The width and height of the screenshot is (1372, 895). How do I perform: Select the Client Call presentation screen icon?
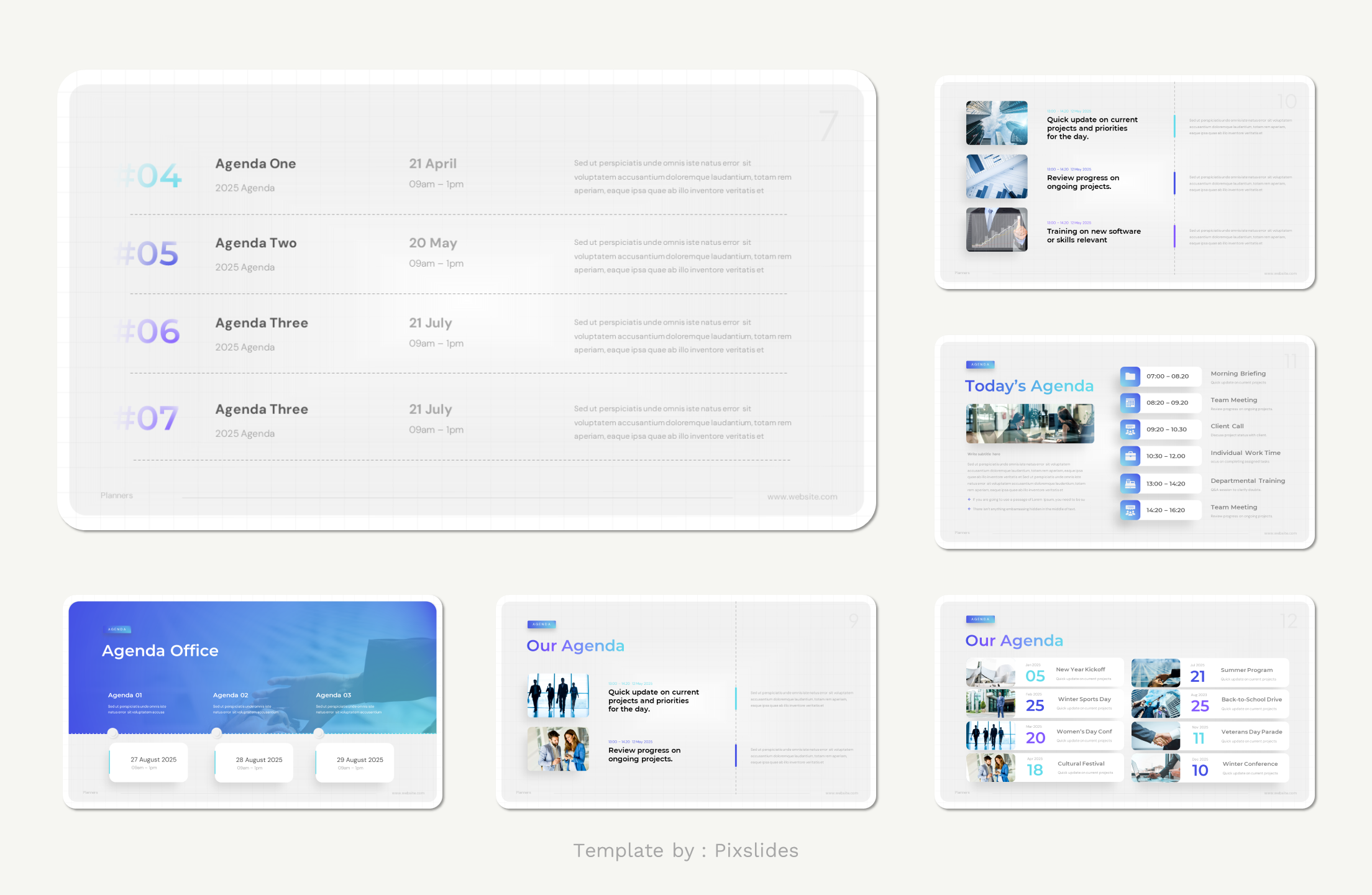(1130, 429)
